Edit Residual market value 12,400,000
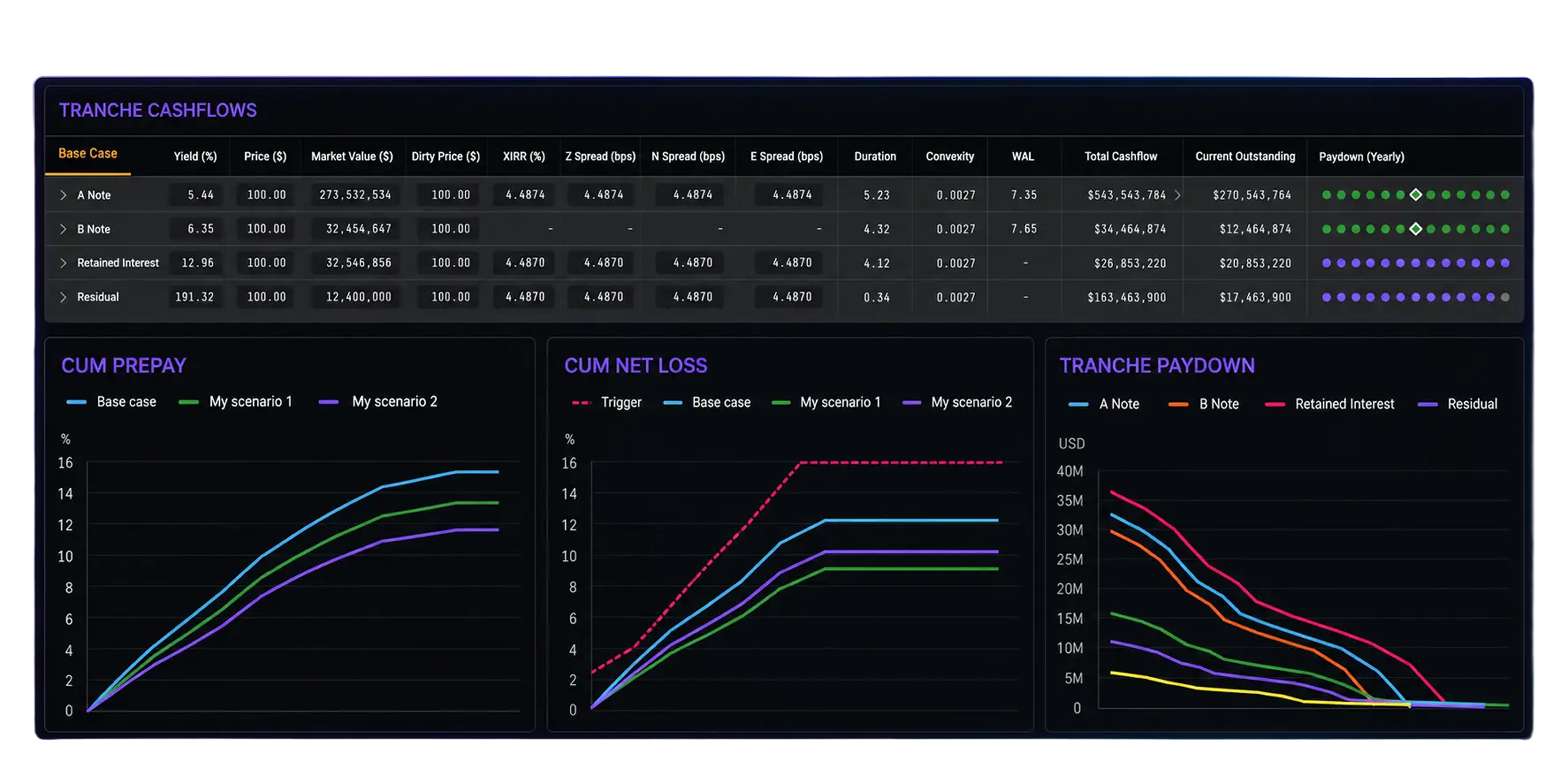1568x784 pixels. [x=356, y=297]
